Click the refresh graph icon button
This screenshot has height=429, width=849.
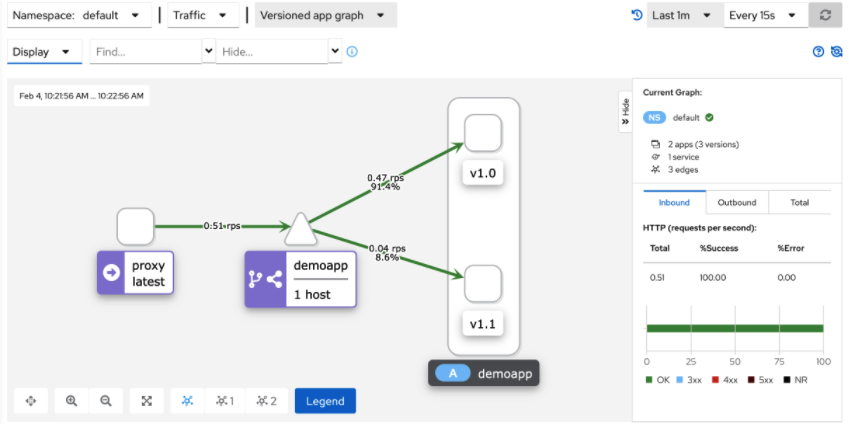(825, 15)
